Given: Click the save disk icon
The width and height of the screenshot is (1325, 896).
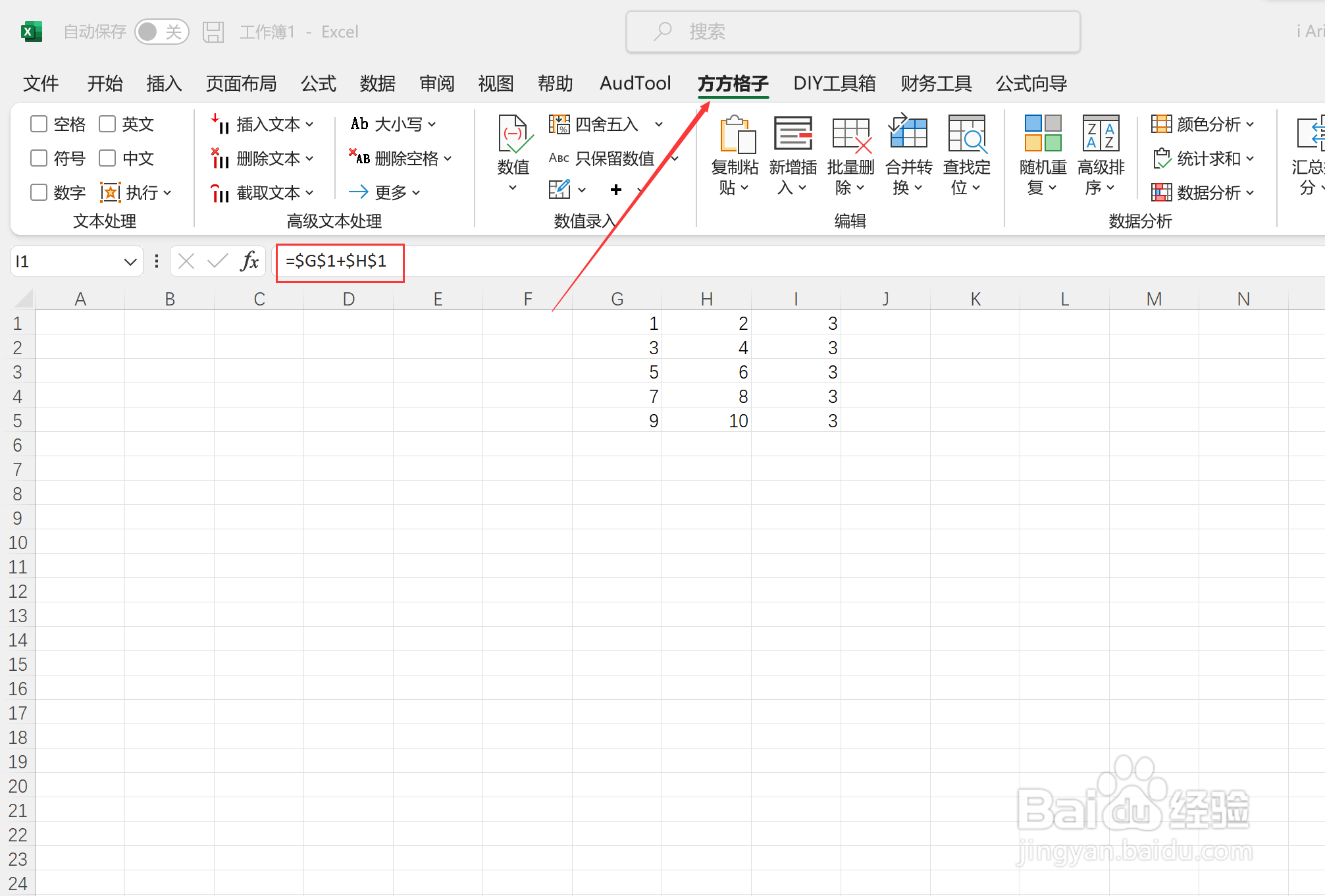Looking at the screenshot, I should point(213,32).
